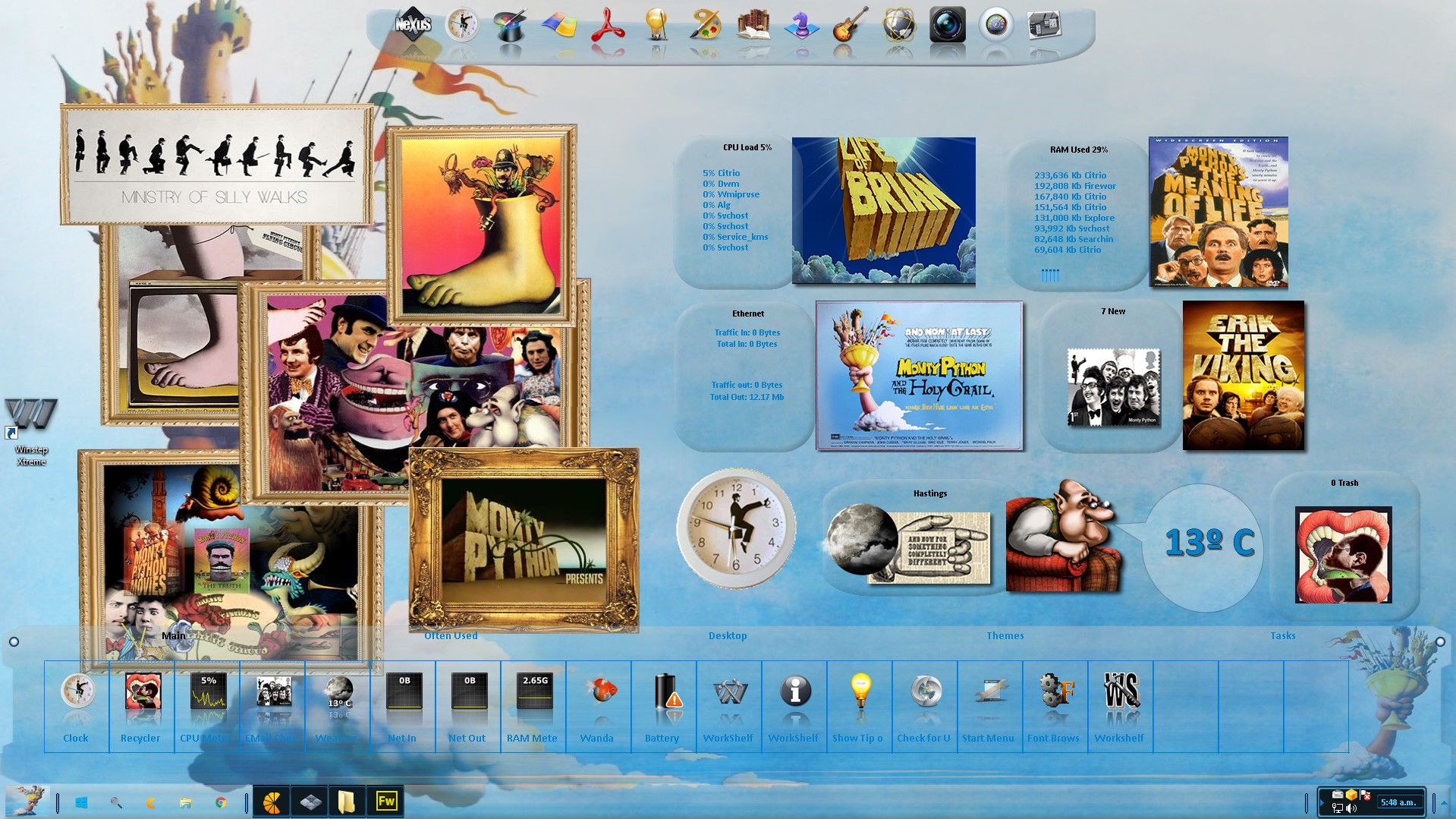Switch to the Themes shelf tab
This screenshot has height=819, width=1456.
tap(1005, 636)
